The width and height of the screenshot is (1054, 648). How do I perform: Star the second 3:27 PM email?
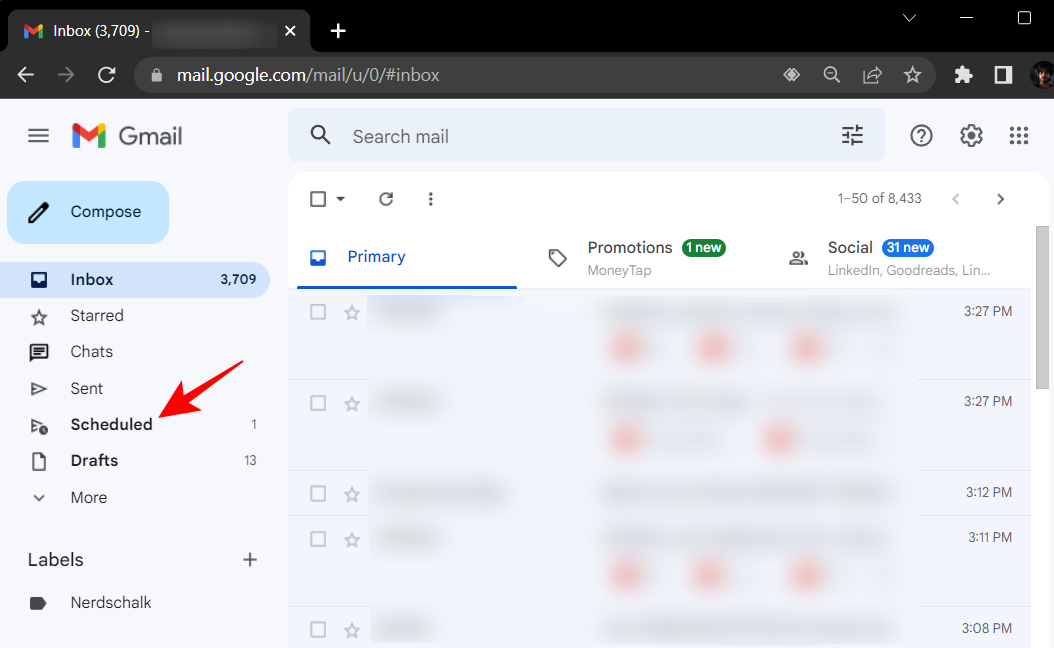click(x=352, y=403)
